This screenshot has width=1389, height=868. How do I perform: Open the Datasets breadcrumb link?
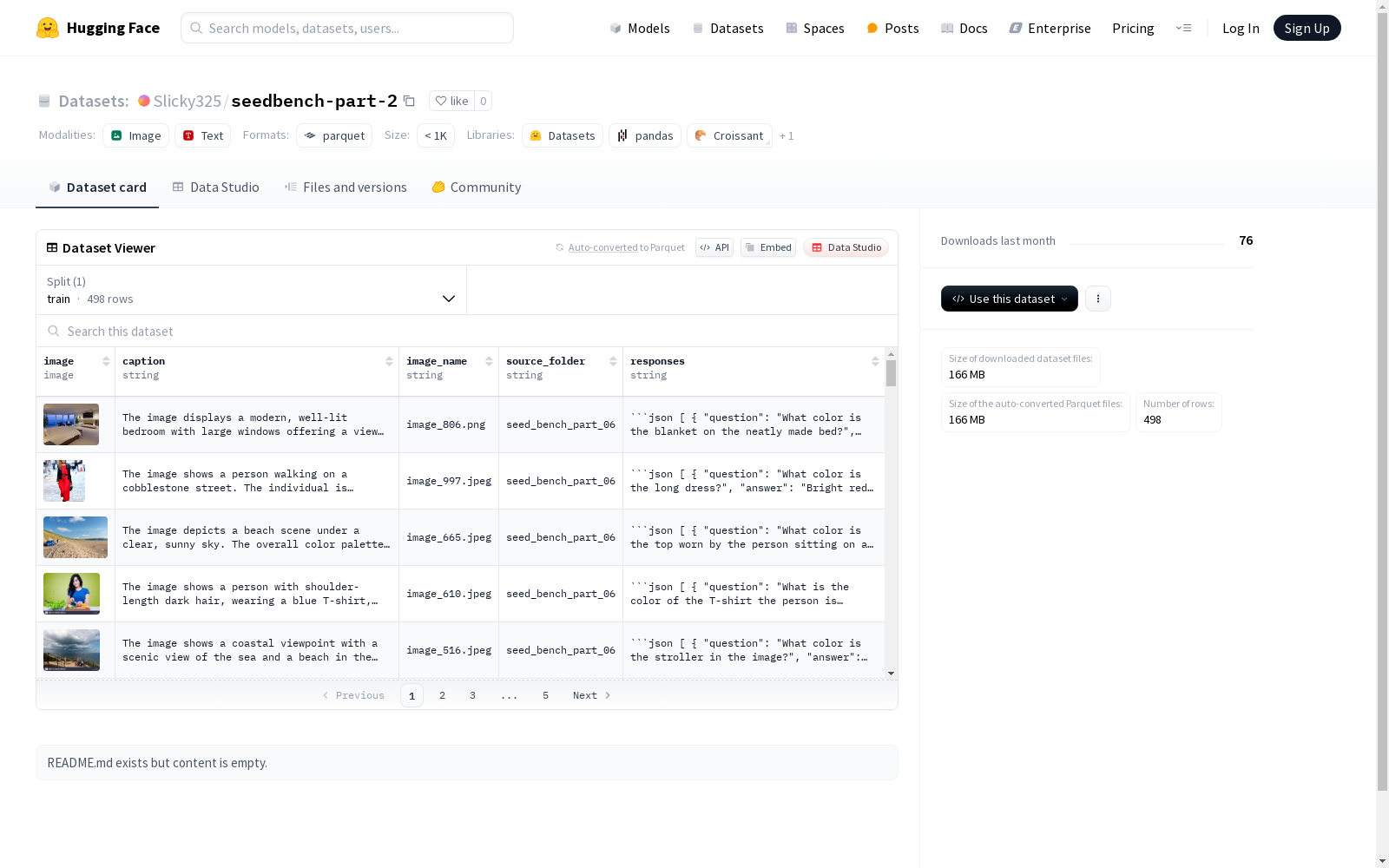[93, 101]
